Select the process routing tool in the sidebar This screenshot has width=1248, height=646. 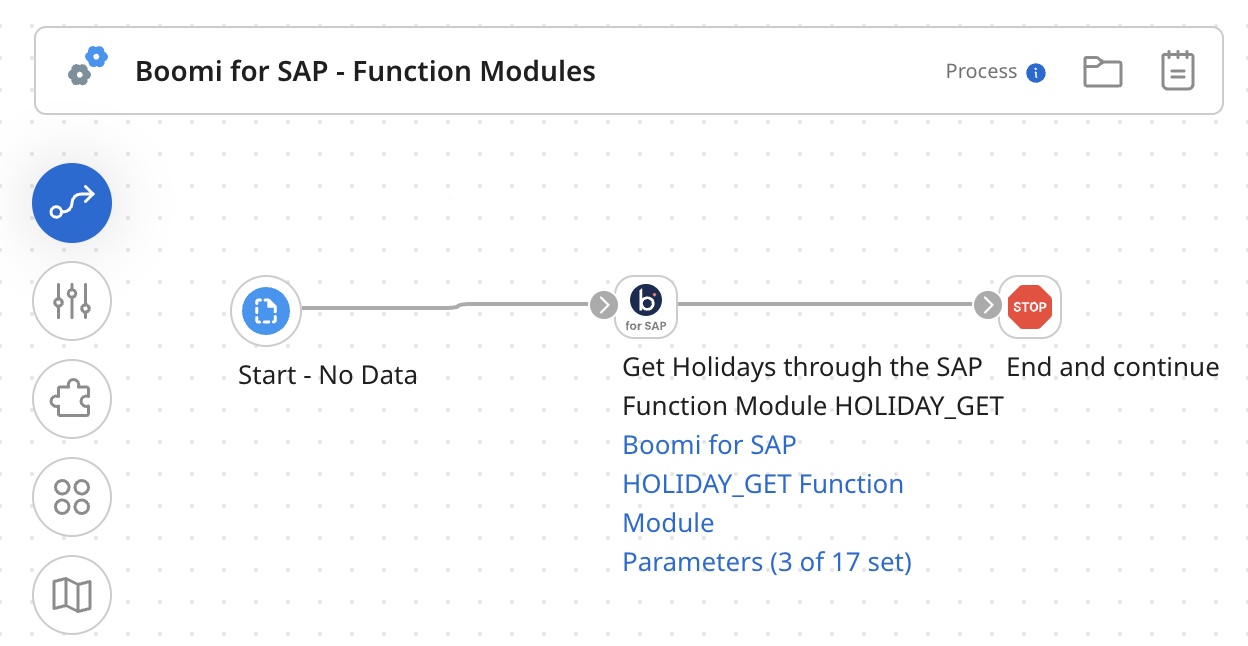71,202
